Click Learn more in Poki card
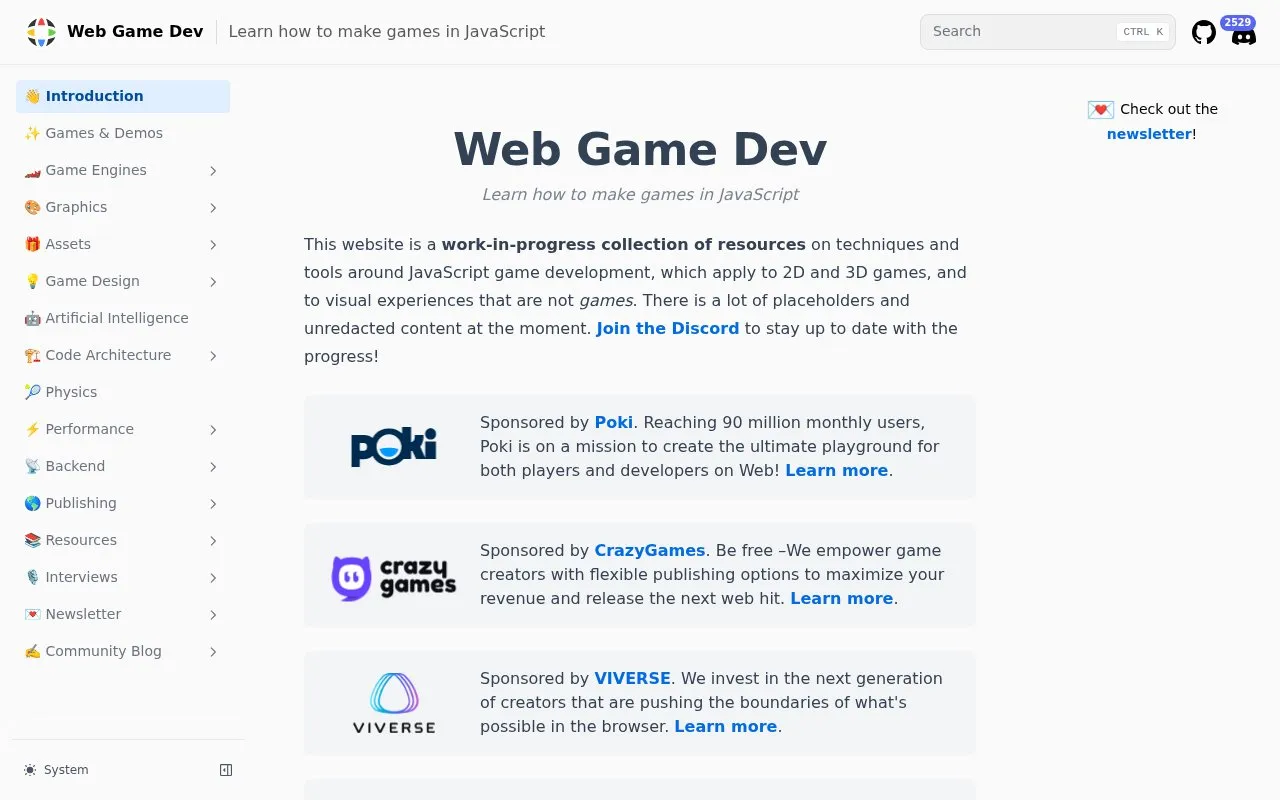Image resolution: width=1280 pixels, height=800 pixels. (836, 470)
